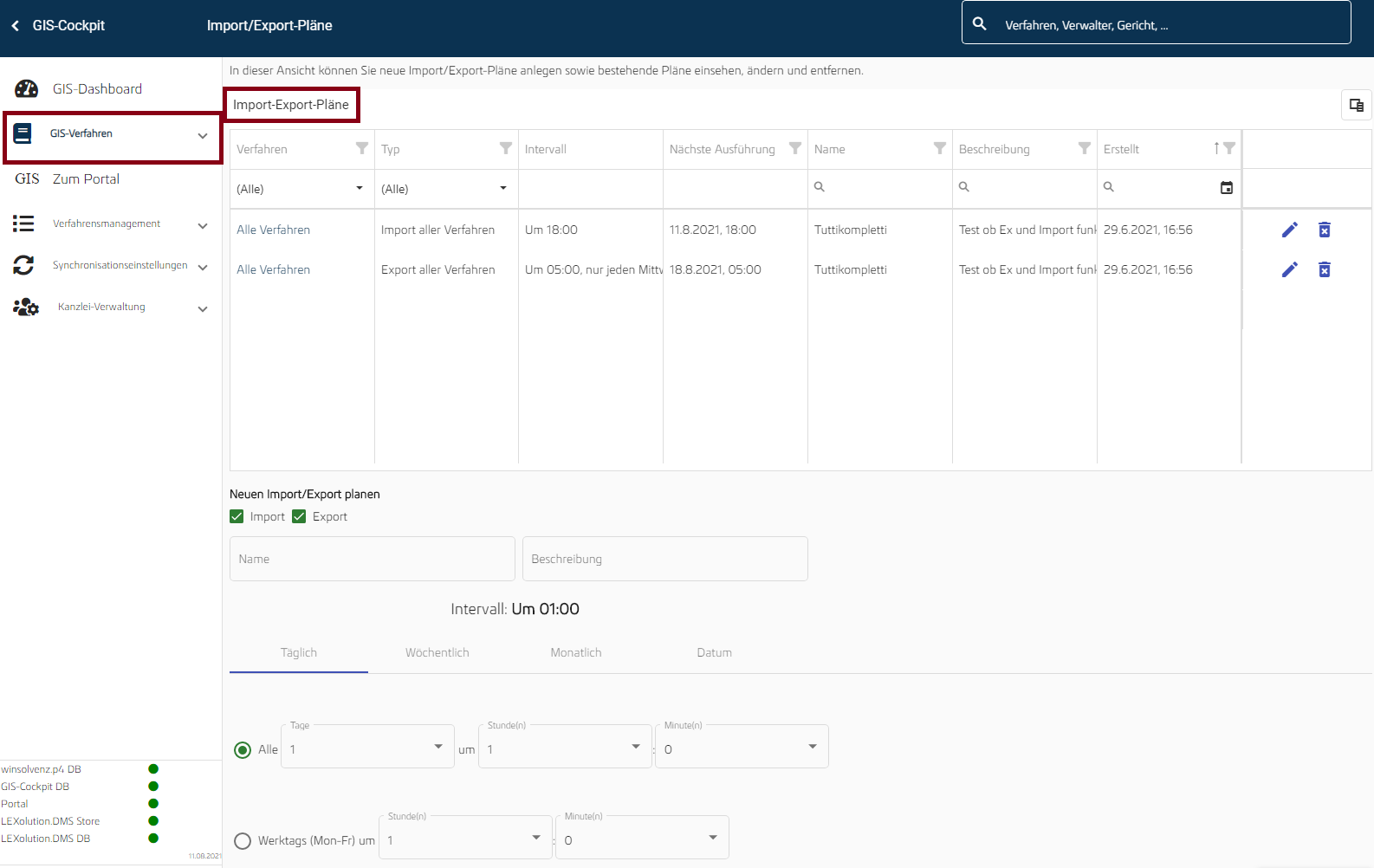
Task: Edit the Export aller Verfahren plan
Action: 1290,269
